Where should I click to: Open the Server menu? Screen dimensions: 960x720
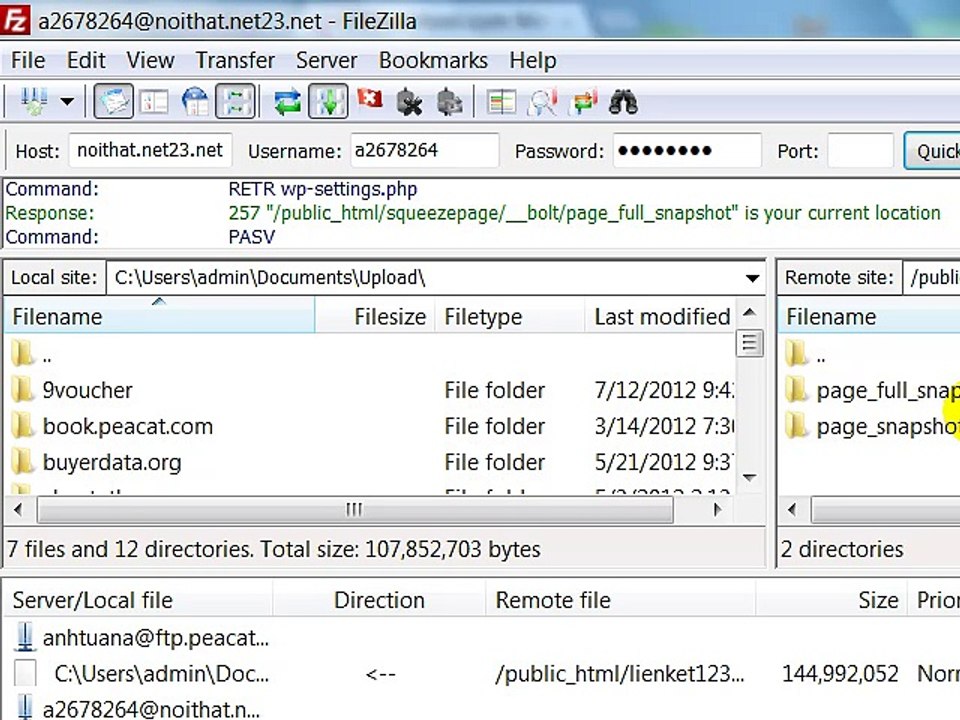coord(326,60)
